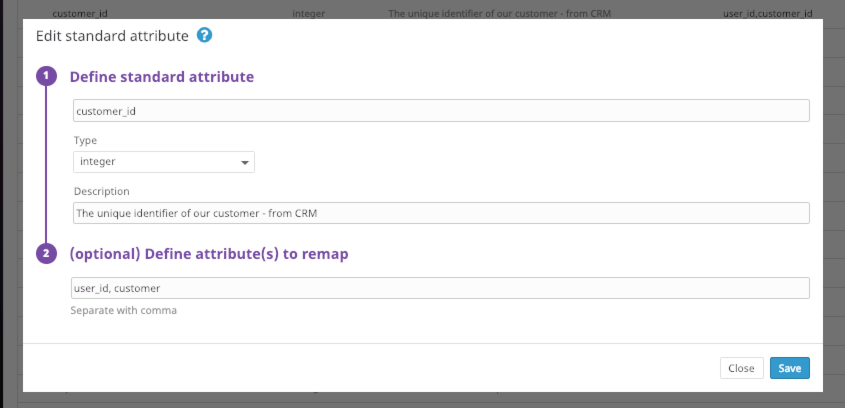
Task: Click the blue help question mark icon
Action: pyautogui.click(x=204, y=36)
